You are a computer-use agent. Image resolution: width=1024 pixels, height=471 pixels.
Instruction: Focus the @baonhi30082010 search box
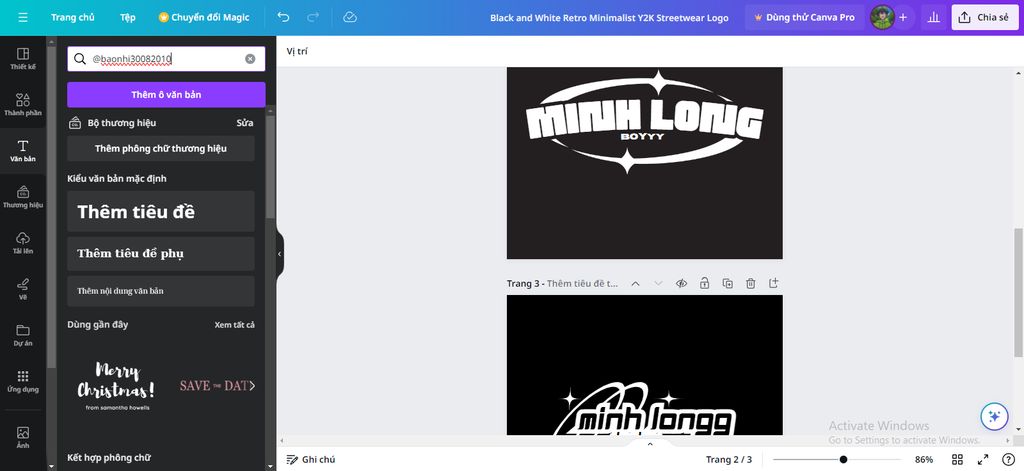(x=166, y=59)
